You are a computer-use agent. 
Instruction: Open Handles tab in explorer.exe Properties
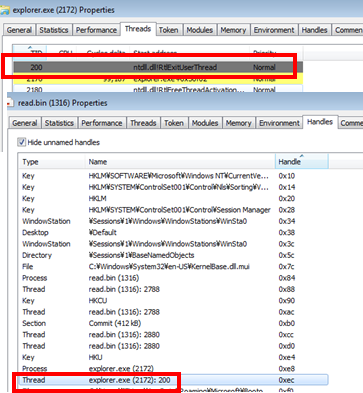tap(315, 30)
